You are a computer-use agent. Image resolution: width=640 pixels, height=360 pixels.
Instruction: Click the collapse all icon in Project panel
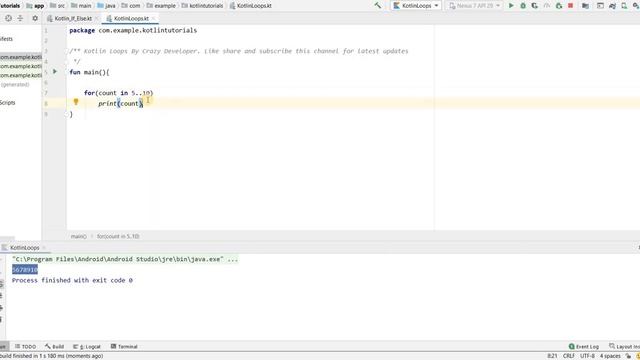pos(20,18)
